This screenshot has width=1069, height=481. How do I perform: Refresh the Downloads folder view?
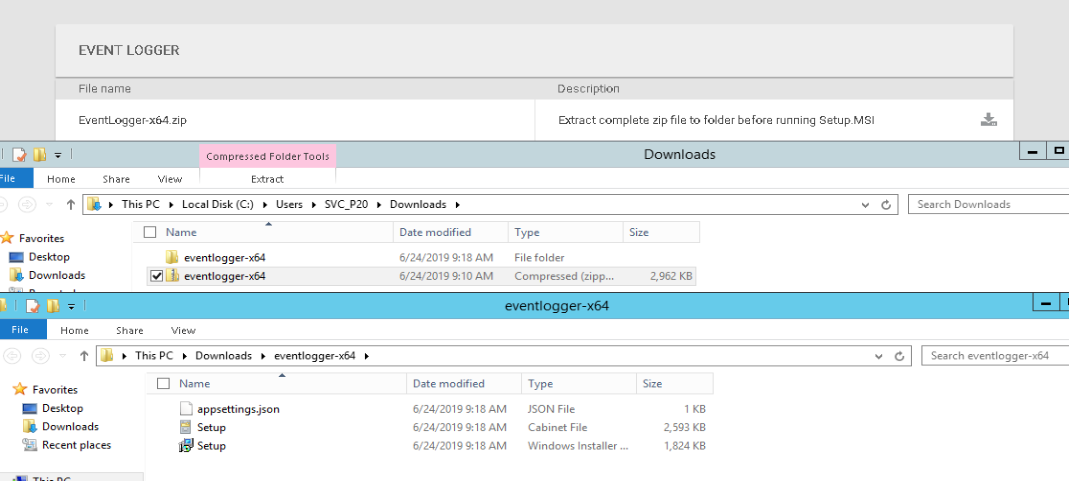pos(886,204)
